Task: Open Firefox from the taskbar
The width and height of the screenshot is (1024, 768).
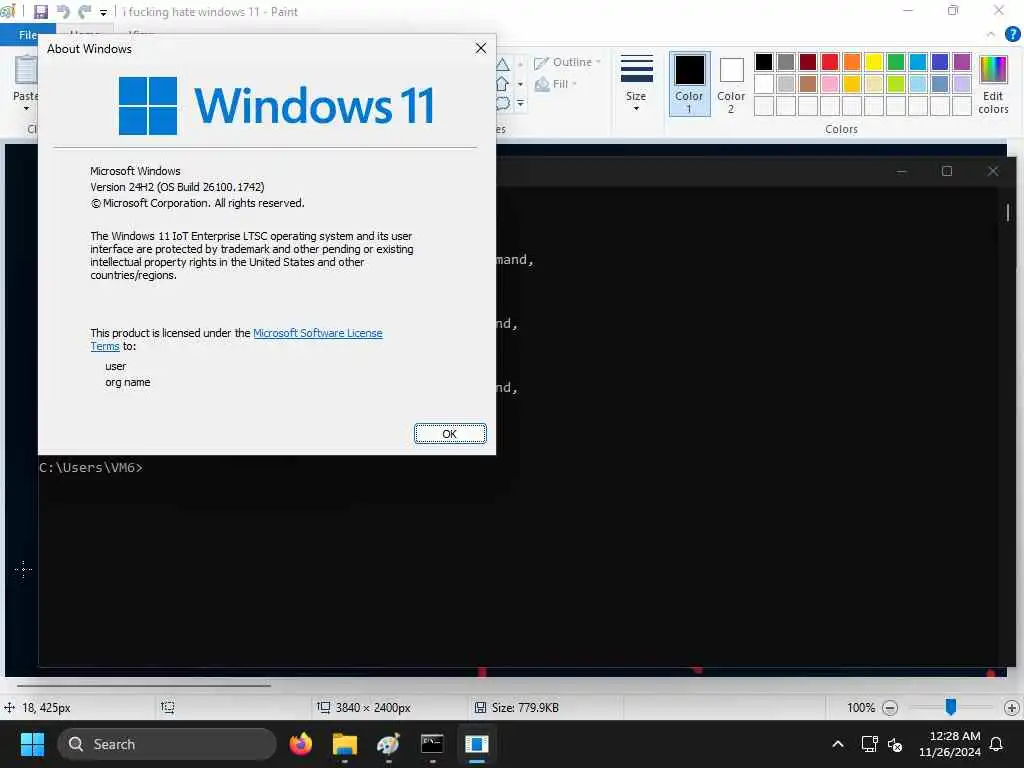Action: pyautogui.click(x=300, y=744)
